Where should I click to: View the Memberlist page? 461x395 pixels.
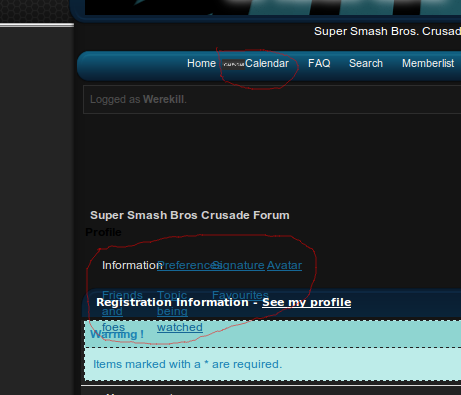click(428, 63)
